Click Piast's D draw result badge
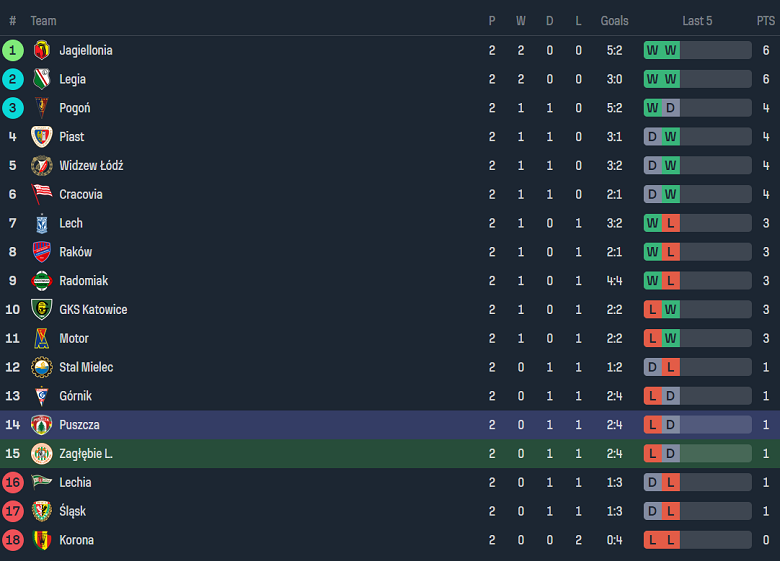The width and height of the screenshot is (780, 561). point(652,137)
